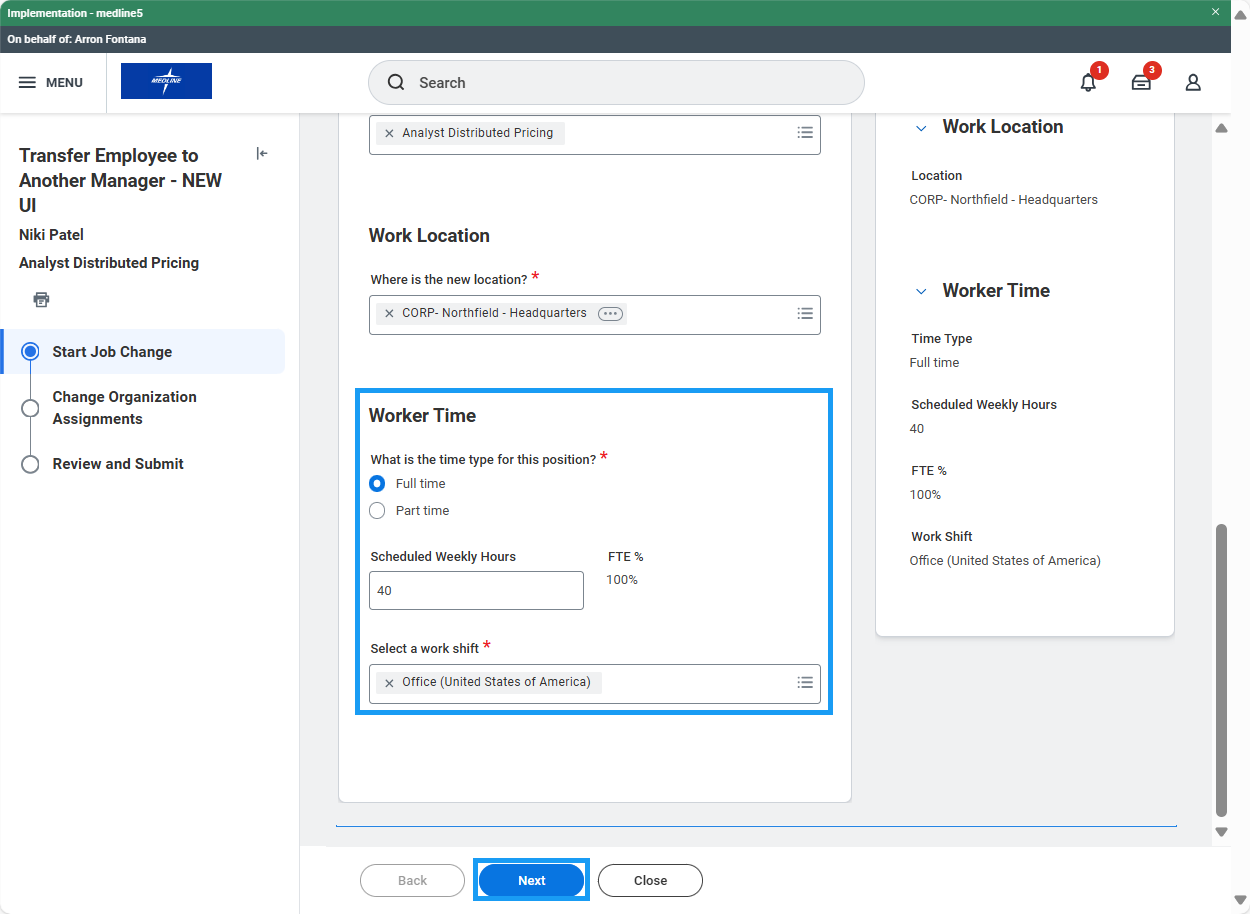Open the notifications bell icon
Viewport: 1250px width, 914px height.
tap(1088, 83)
